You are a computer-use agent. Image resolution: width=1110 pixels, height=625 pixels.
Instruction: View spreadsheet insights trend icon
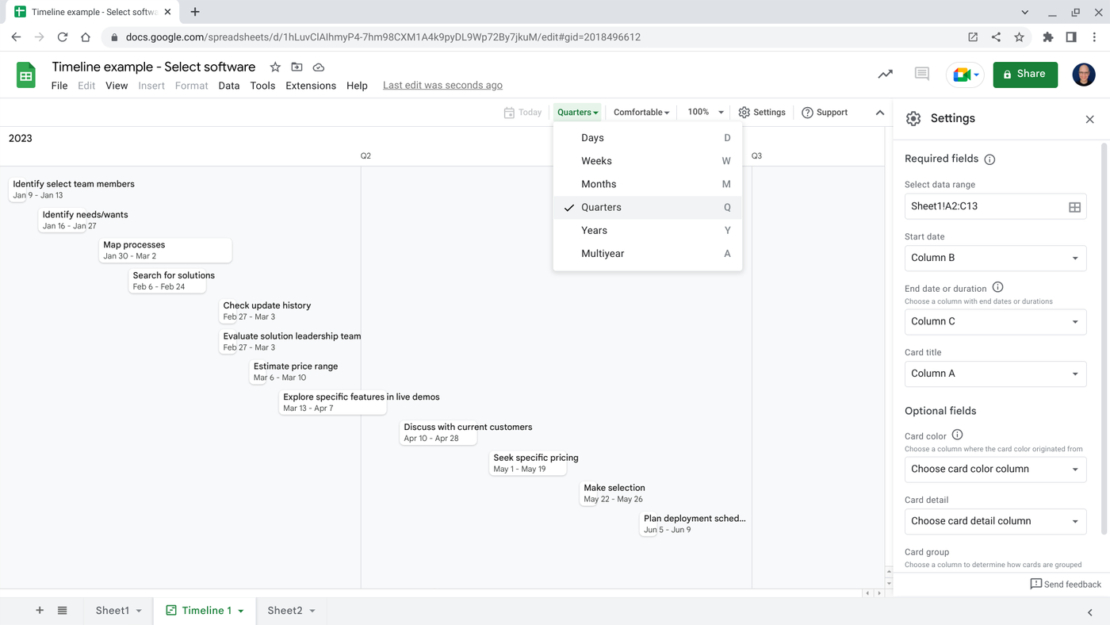click(884, 74)
